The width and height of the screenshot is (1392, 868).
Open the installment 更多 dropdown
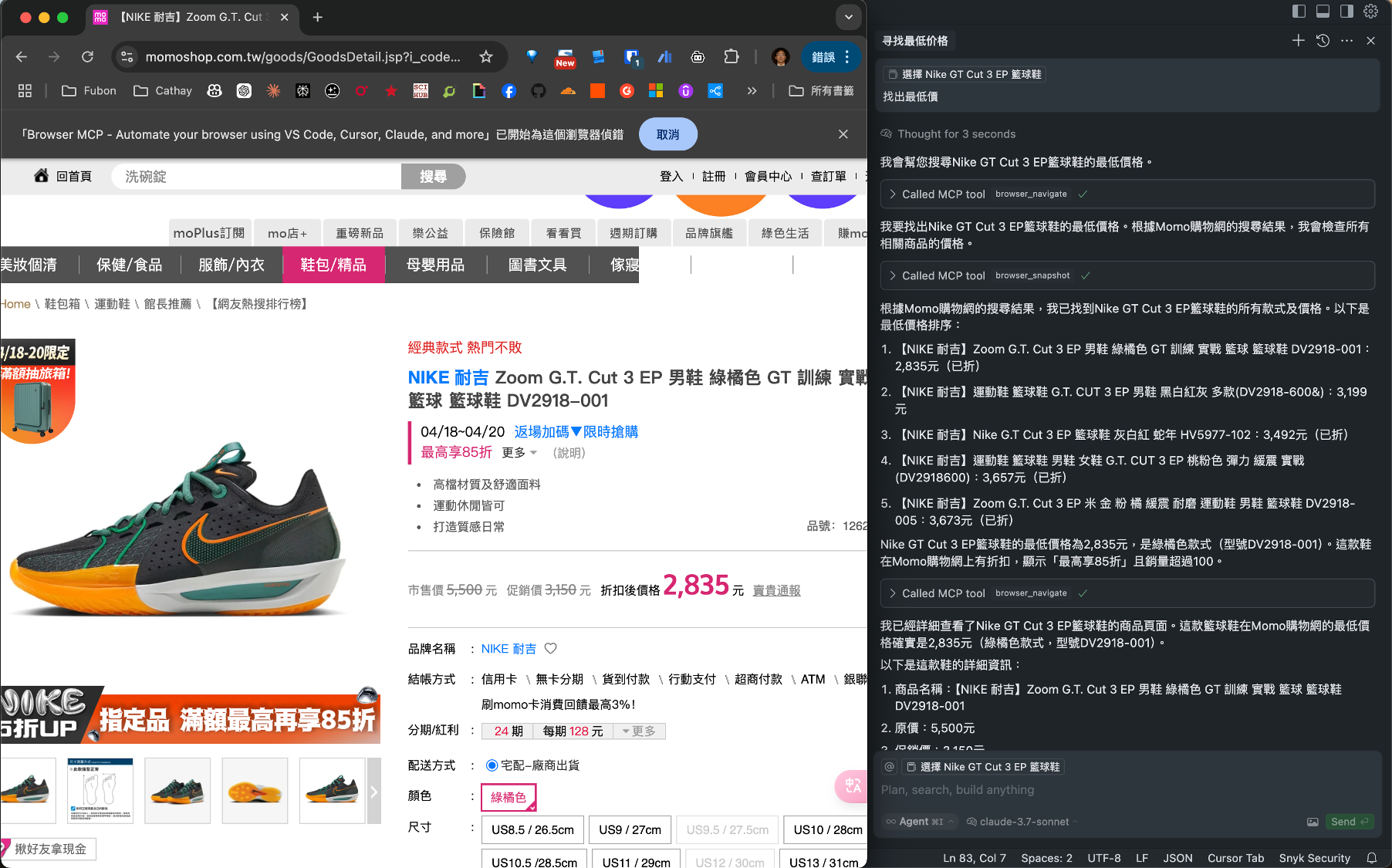click(639, 731)
